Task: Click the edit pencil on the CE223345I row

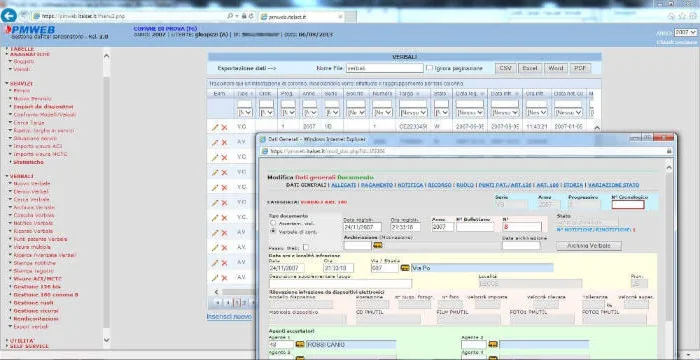Action: pyautogui.click(x=215, y=127)
